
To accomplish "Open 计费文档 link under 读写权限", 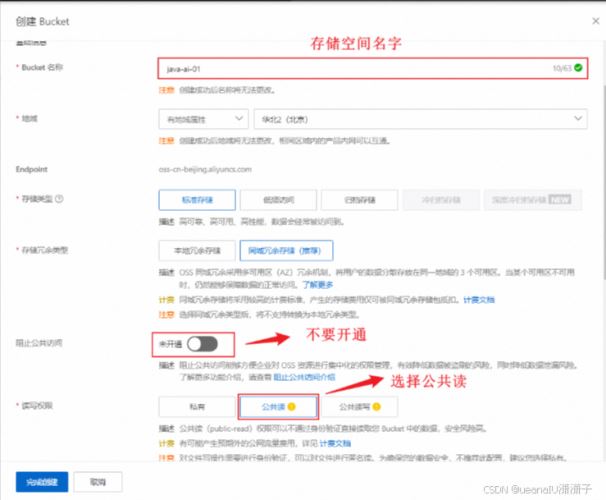I will [x=335, y=443].
